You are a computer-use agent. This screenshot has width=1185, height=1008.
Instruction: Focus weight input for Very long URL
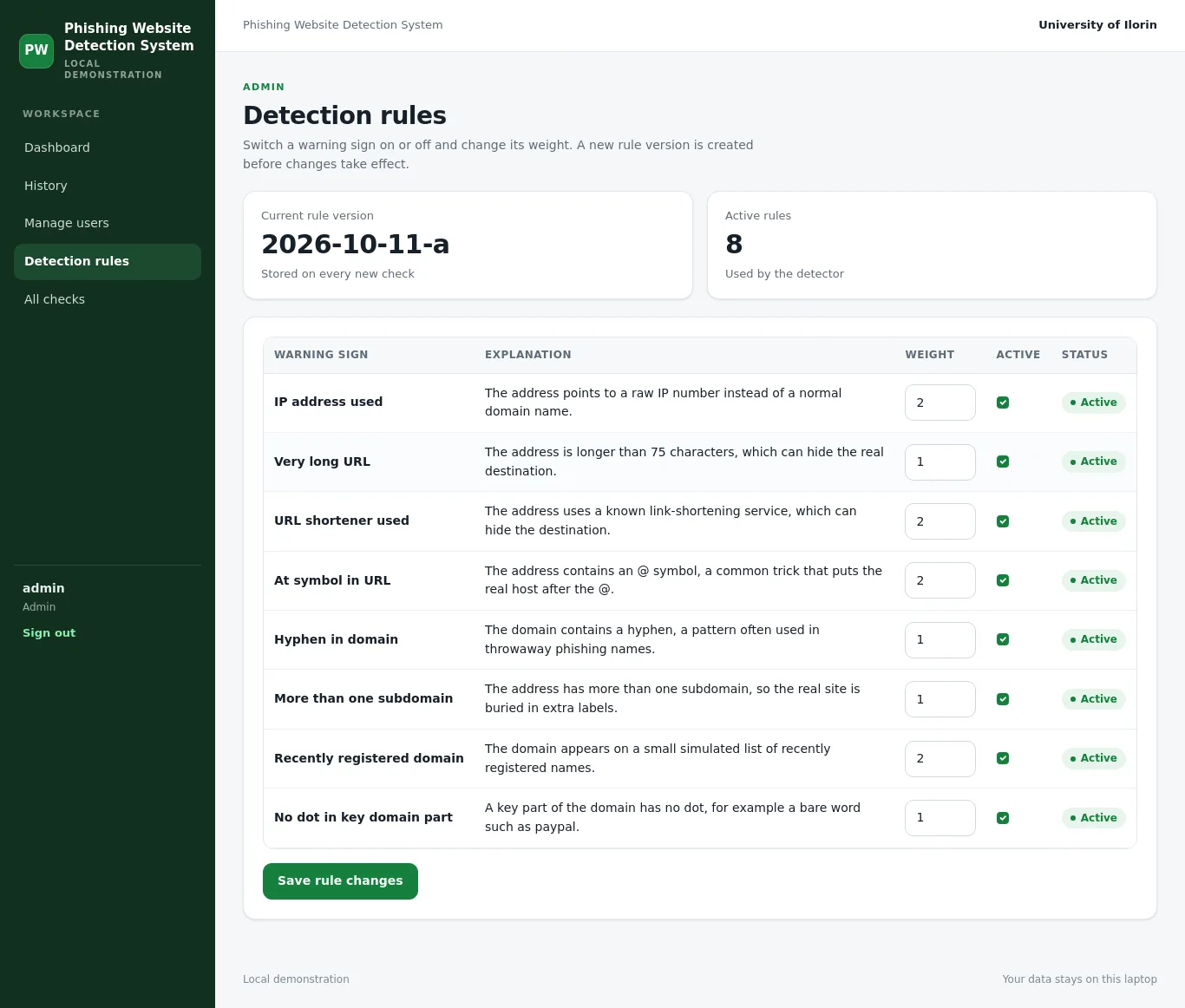940,462
